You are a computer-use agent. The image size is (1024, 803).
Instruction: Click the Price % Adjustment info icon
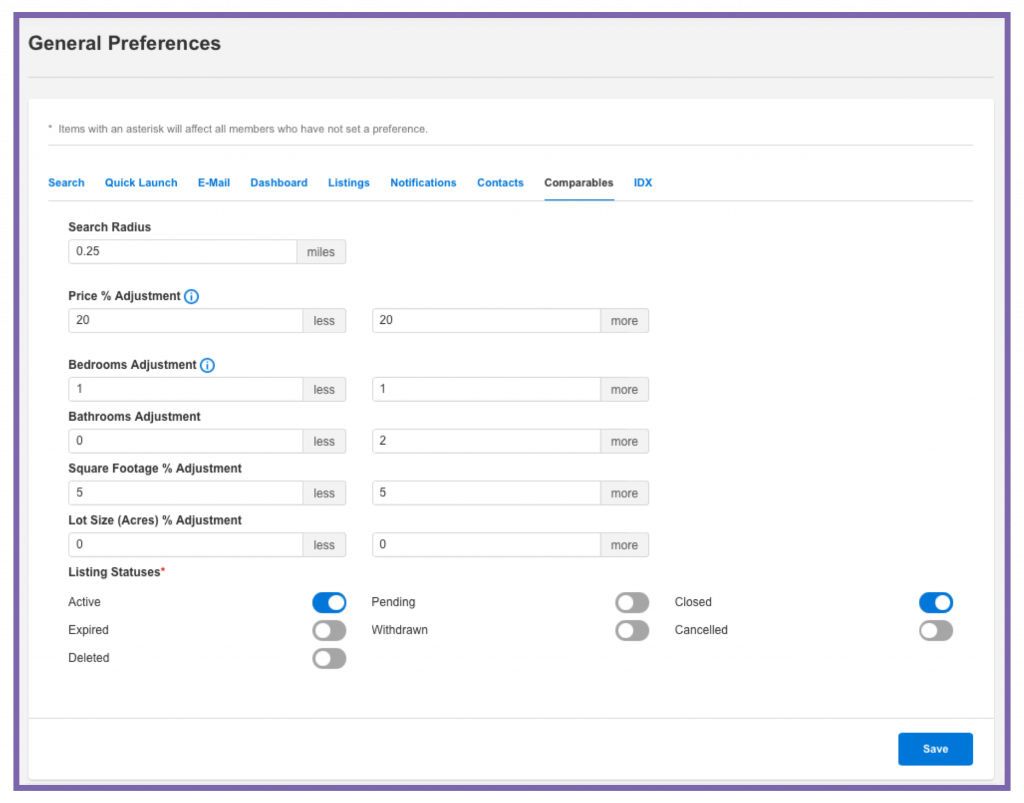click(192, 297)
